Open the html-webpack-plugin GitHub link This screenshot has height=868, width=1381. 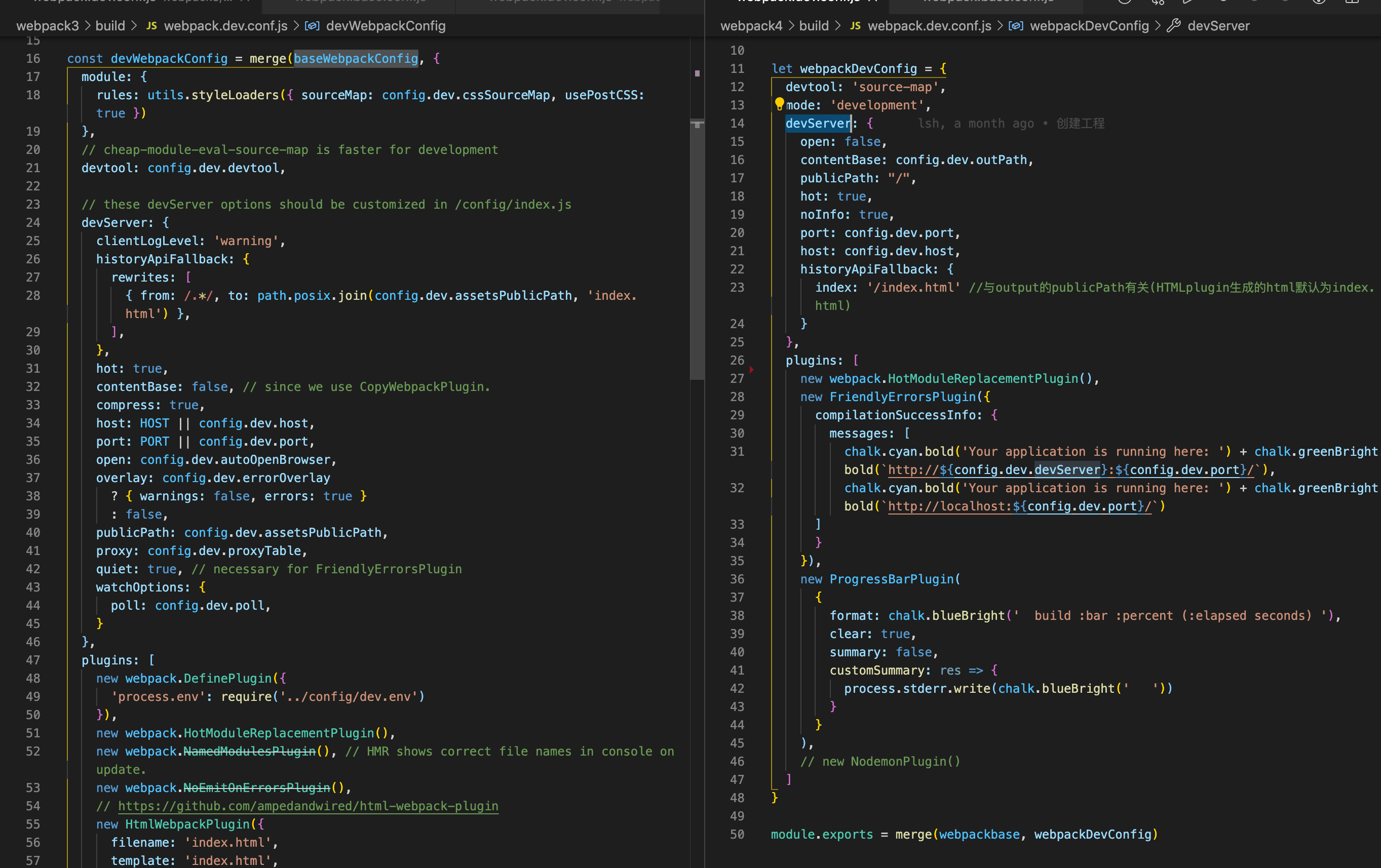pyautogui.click(x=308, y=806)
